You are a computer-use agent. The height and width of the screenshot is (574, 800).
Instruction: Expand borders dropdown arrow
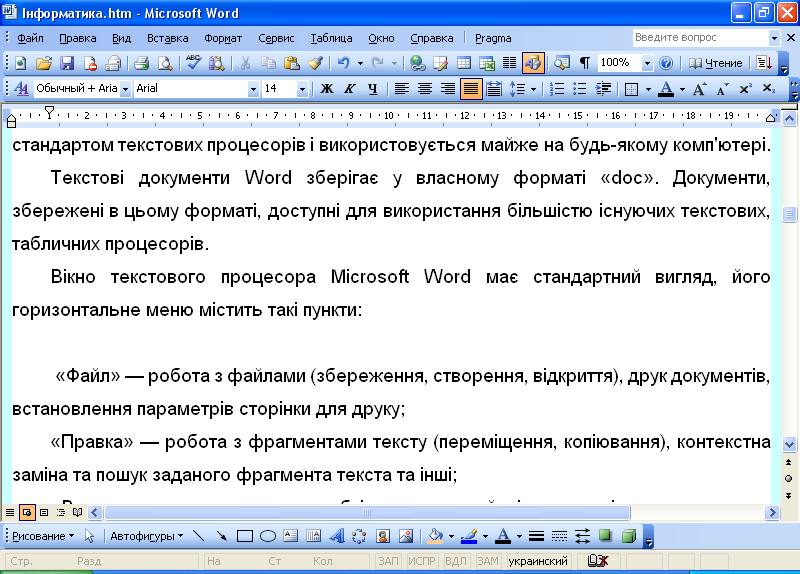[648, 89]
